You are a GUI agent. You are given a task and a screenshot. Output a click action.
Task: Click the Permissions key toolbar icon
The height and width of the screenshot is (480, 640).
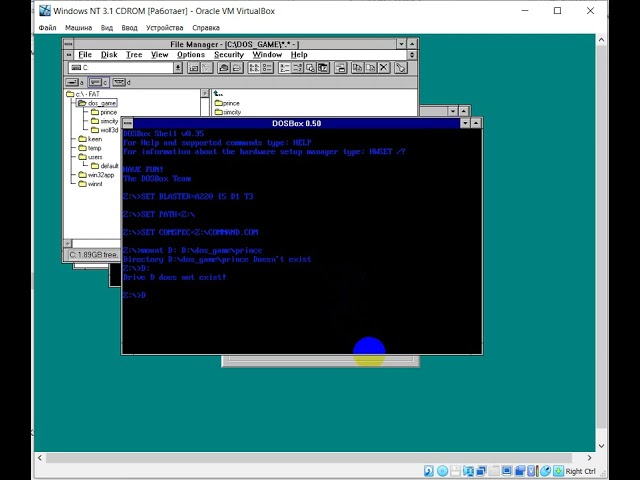click(x=401, y=68)
